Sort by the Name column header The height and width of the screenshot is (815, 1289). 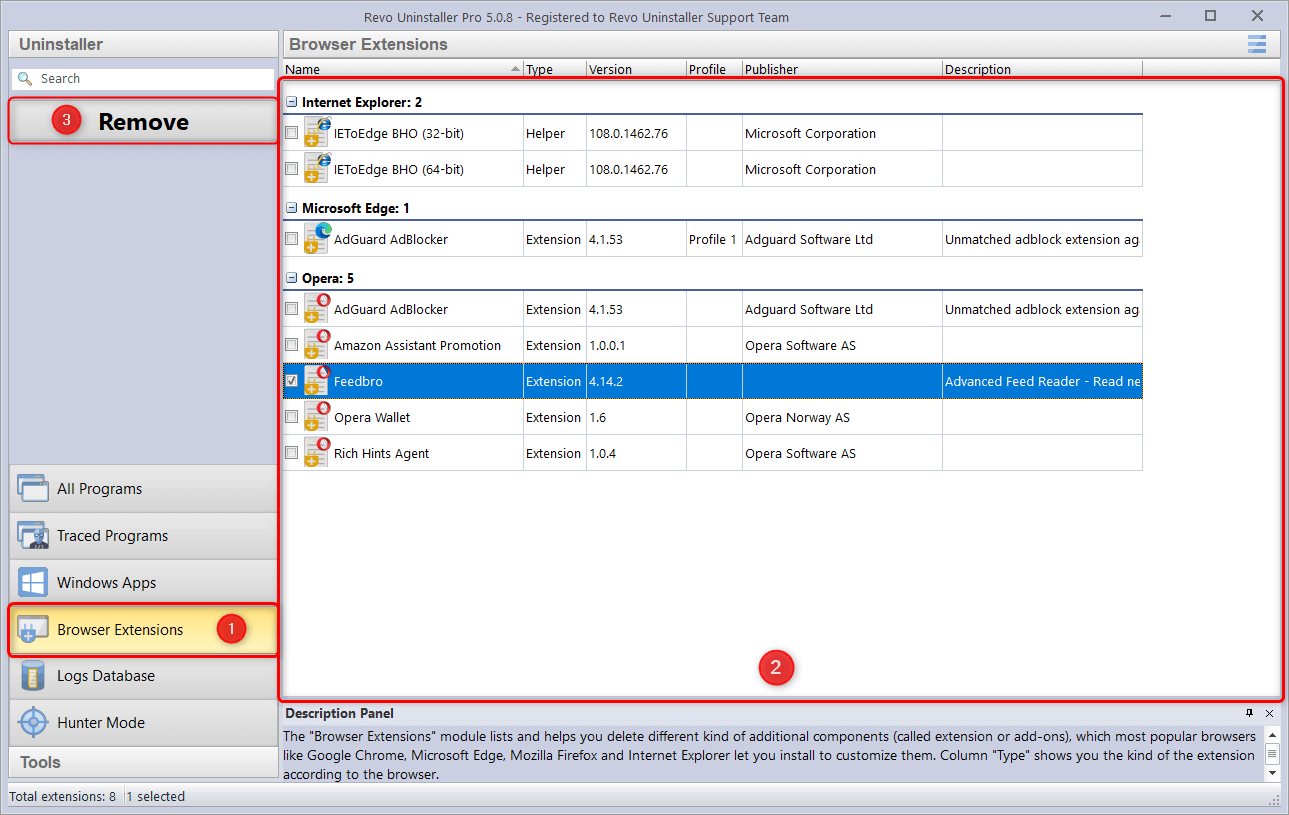pos(403,69)
